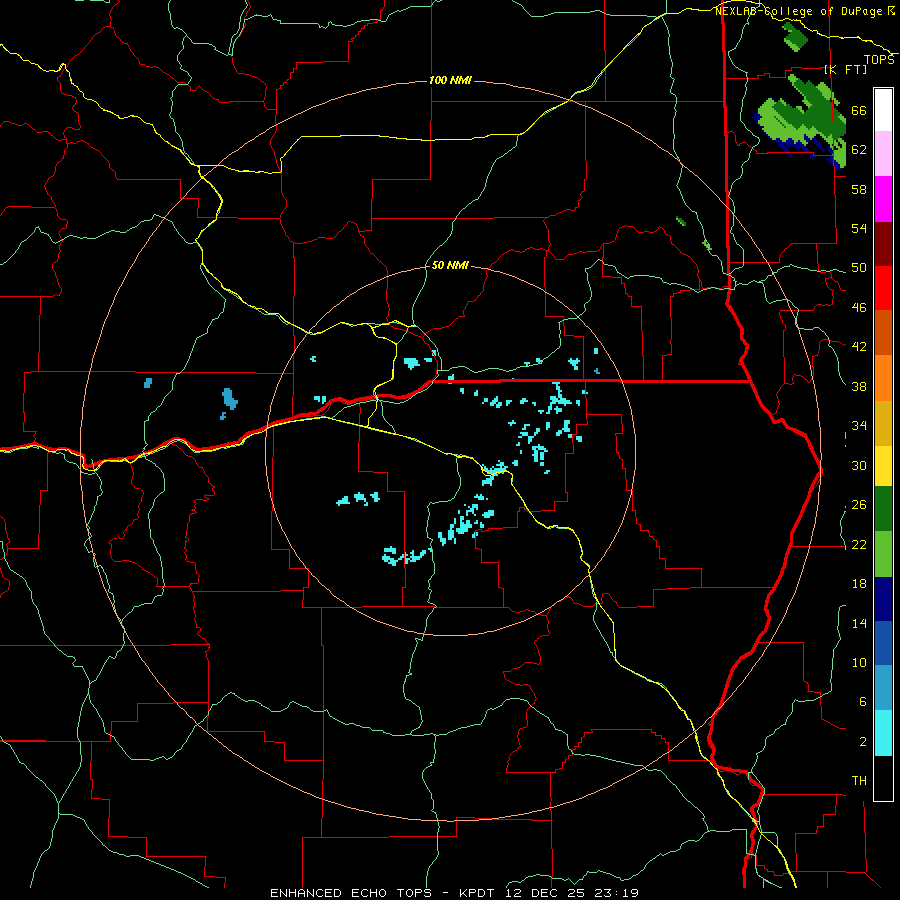900x900 pixels.
Task: Click the "23:19" time stamp
Action: click(617, 893)
